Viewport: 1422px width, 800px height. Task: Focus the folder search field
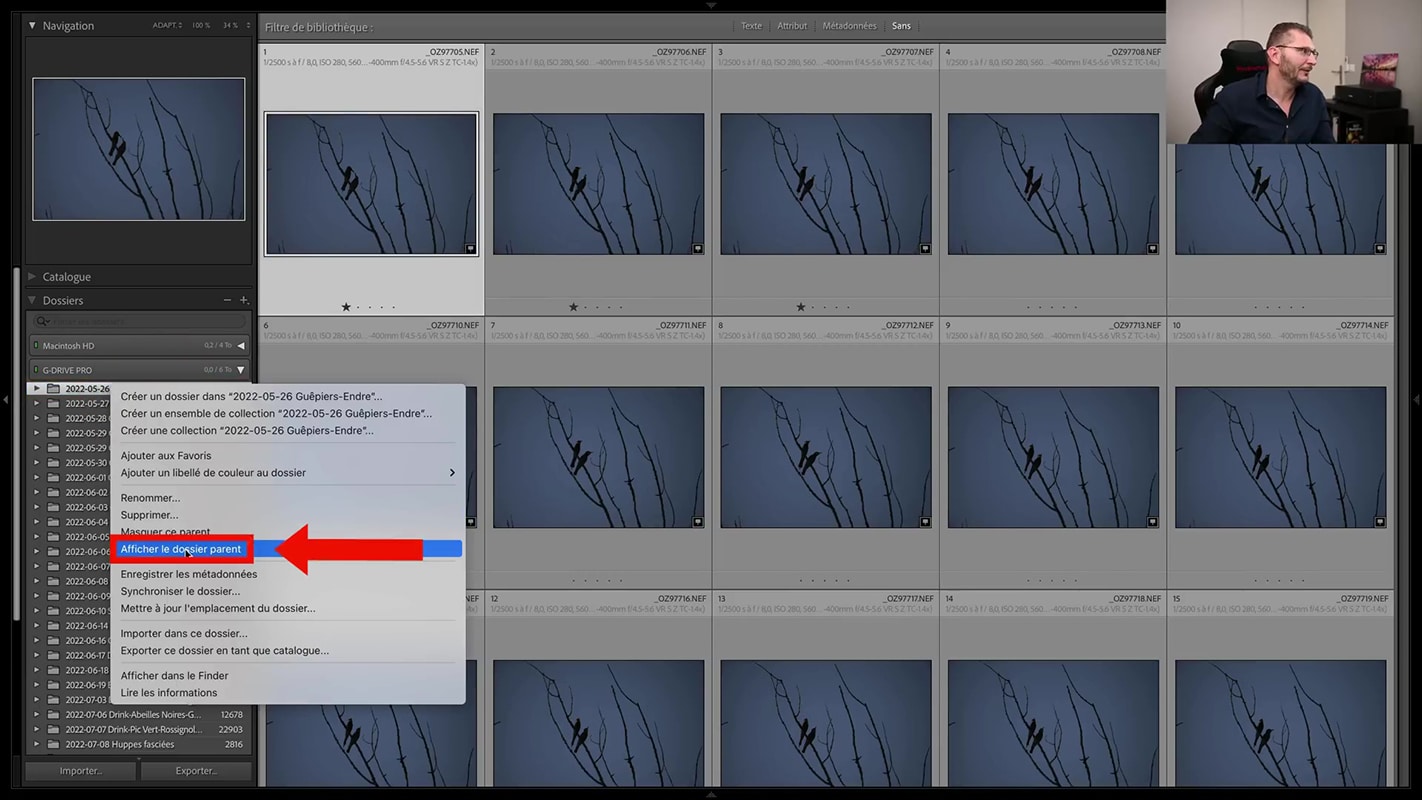(140, 321)
